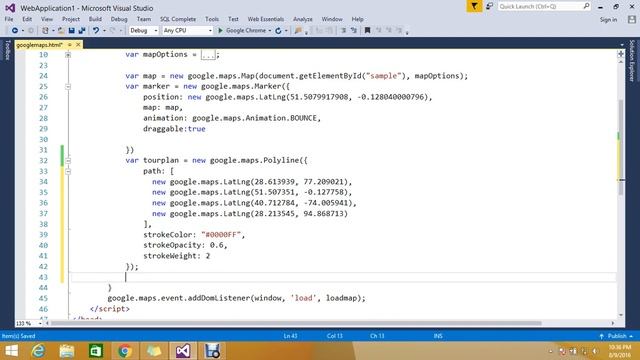The width and height of the screenshot is (640, 360).
Task: Open the Tools menu
Action: point(212,19)
